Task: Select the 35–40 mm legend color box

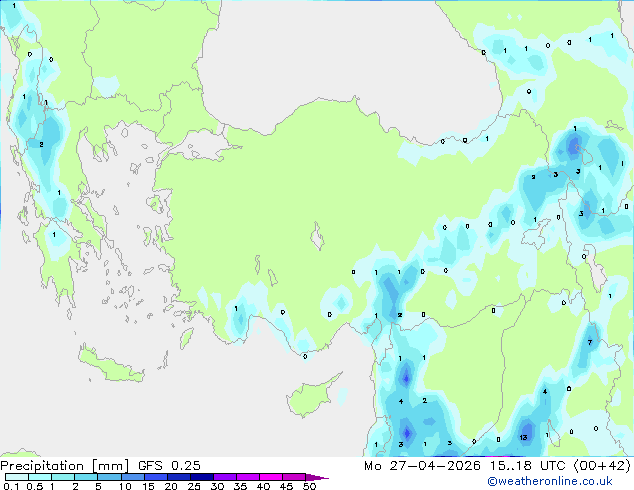Action: click(x=247, y=477)
